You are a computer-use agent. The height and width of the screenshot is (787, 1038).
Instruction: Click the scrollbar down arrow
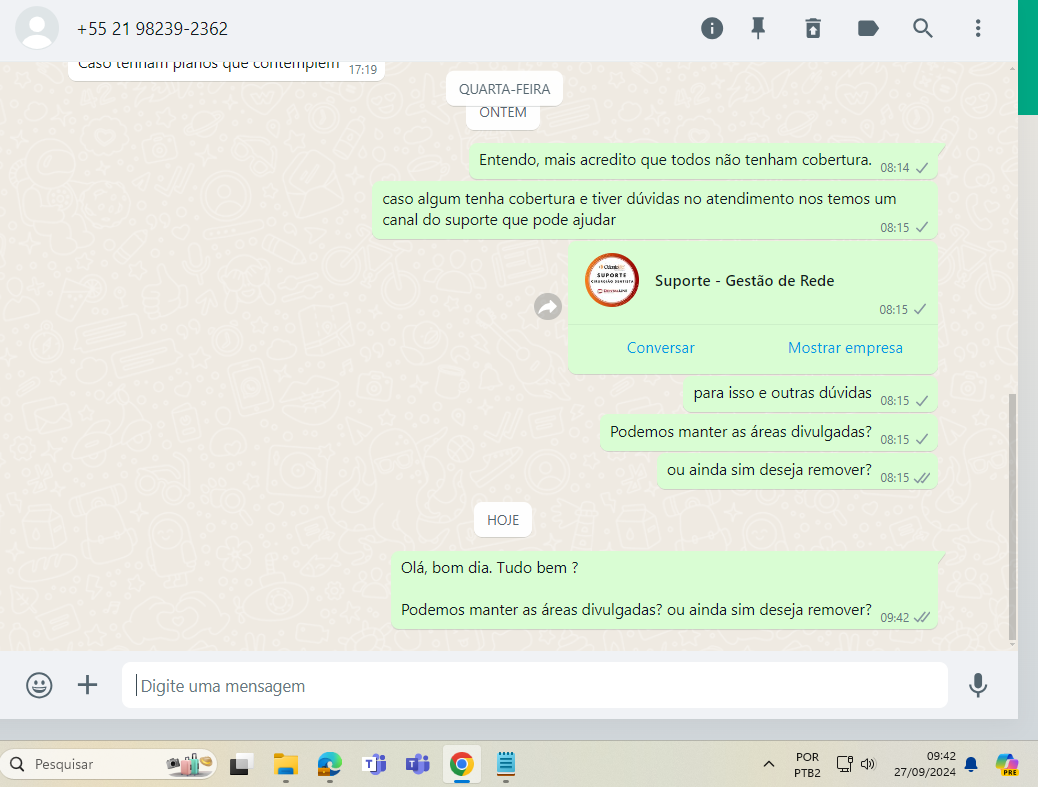click(1012, 645)
